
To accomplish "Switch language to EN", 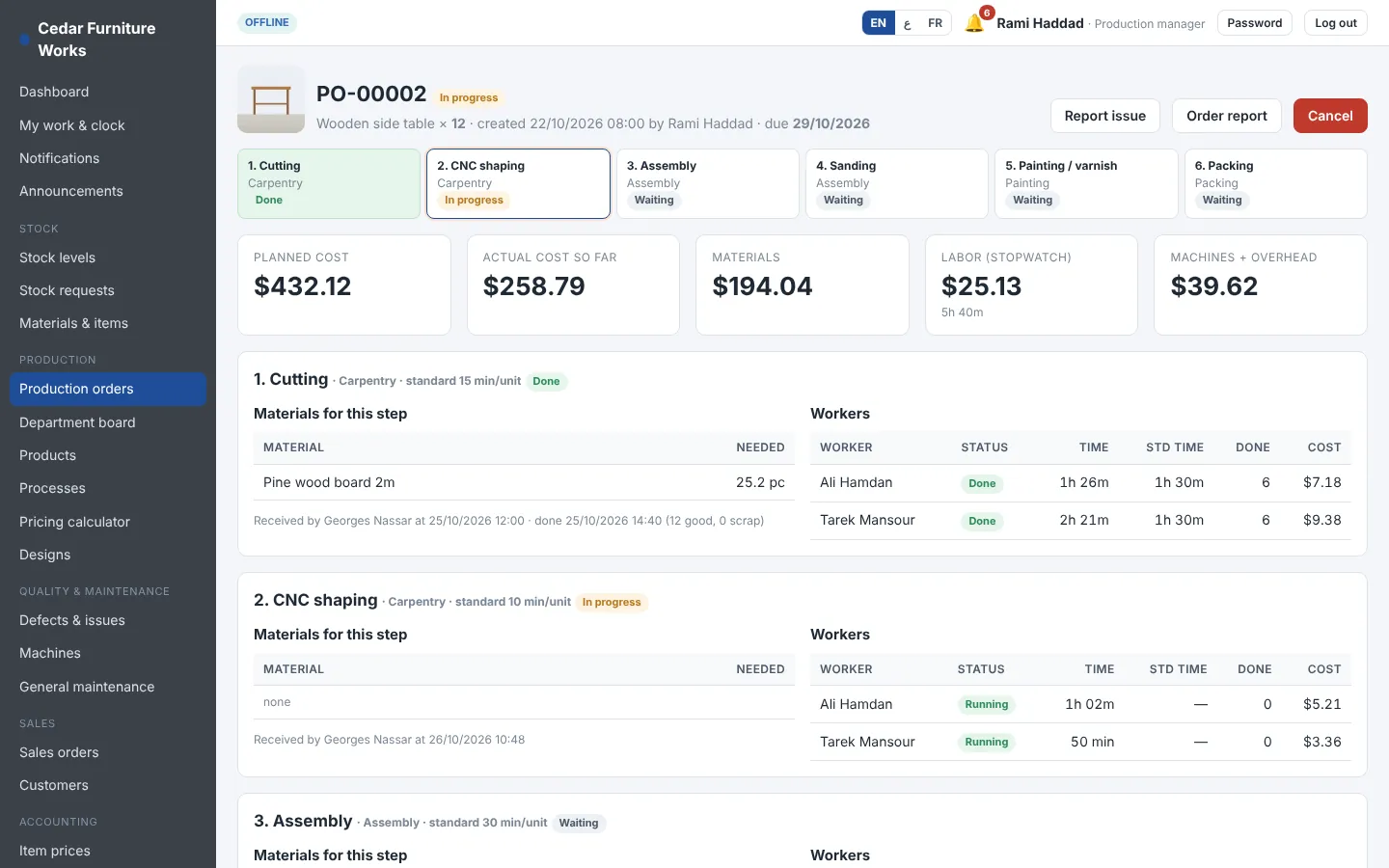I will 878,23.
